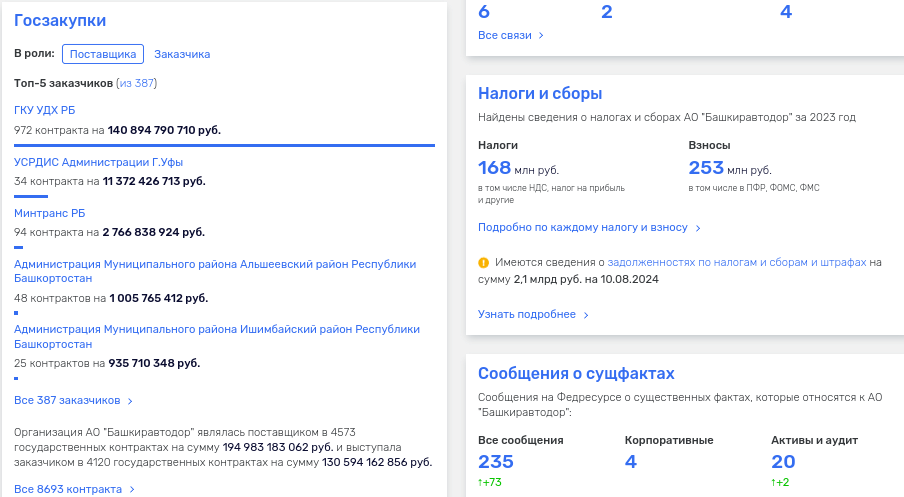Click amount 11 372 426 713 руб.
Screen dimensions: 904x497
pyautogui.click(x=154, y=181)
